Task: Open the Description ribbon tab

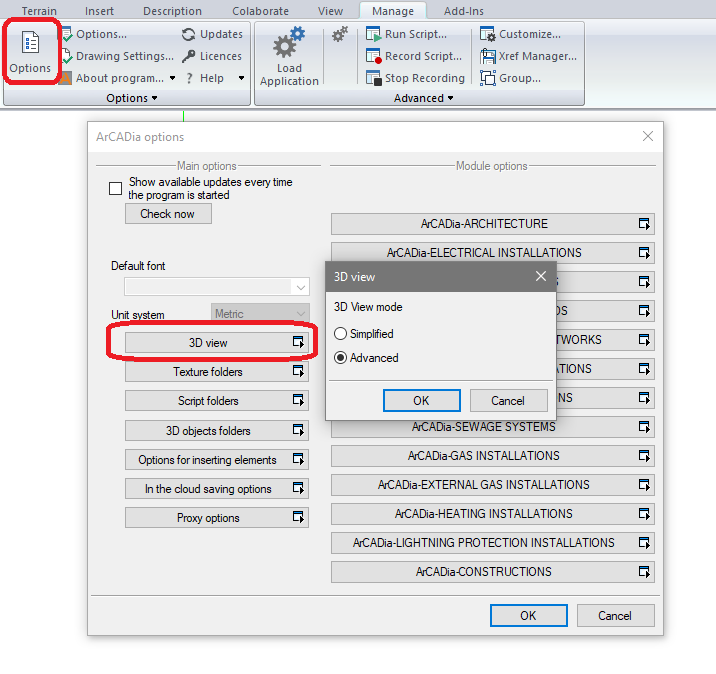Action: point(172,11)
